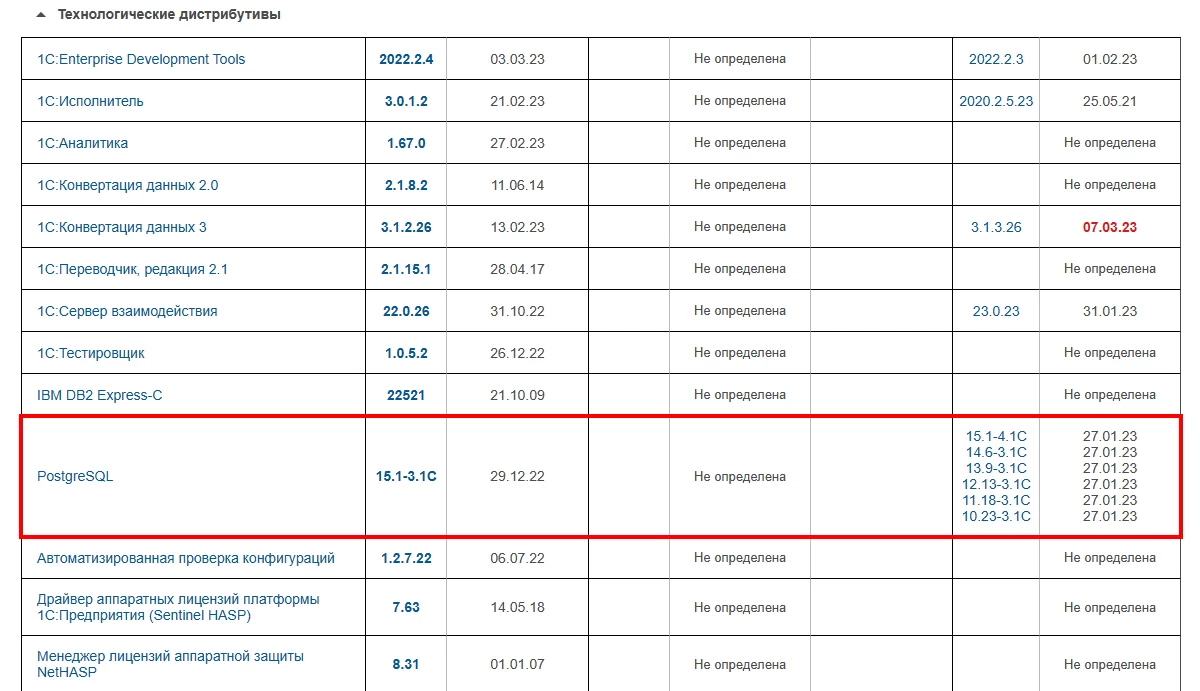The height and width of the screenshot is (691, 1200).
Task: Open the 1С:Тестировщик link
Action: pos(90,353)
